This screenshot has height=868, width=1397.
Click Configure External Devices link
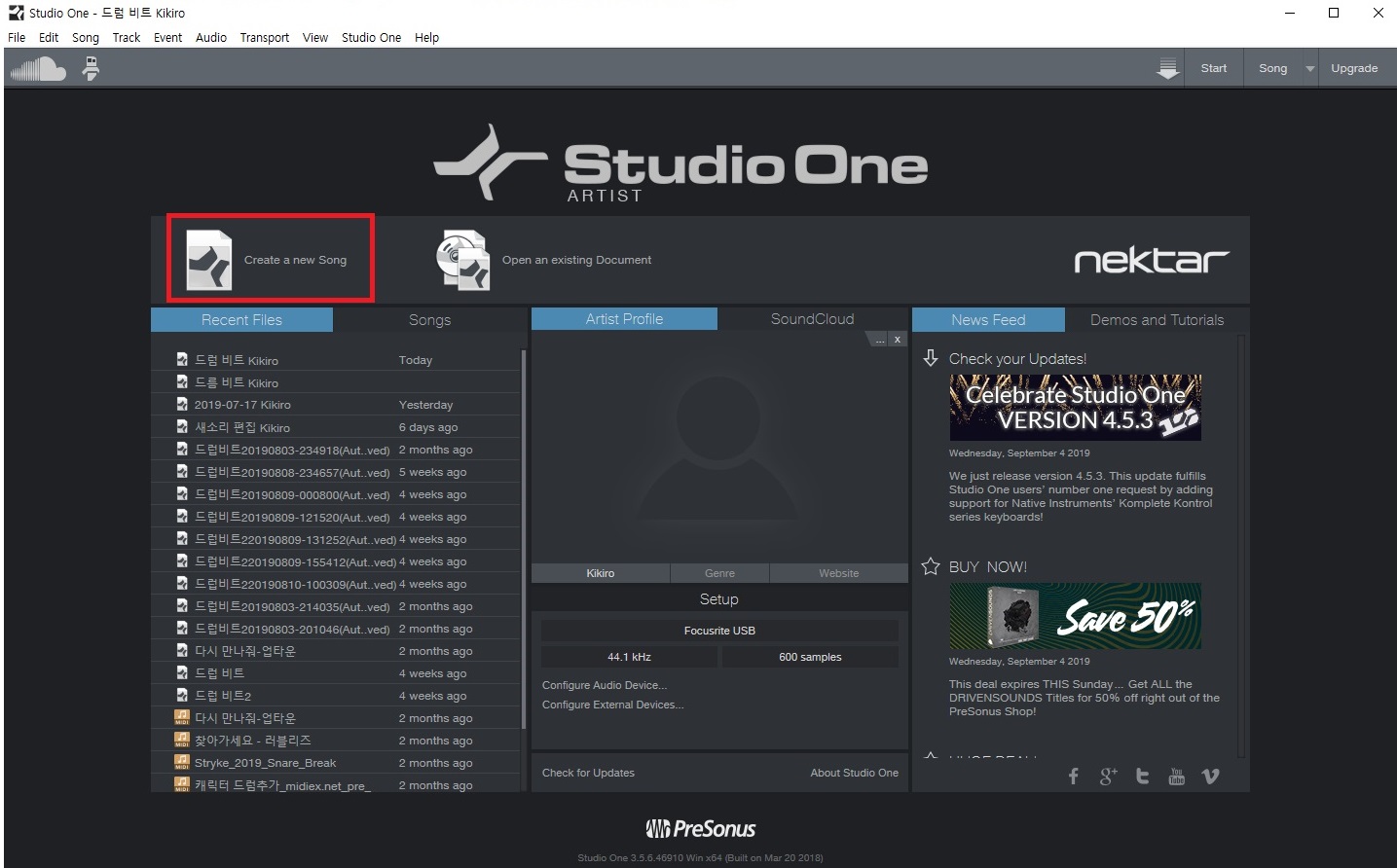(x=612, y=705)
